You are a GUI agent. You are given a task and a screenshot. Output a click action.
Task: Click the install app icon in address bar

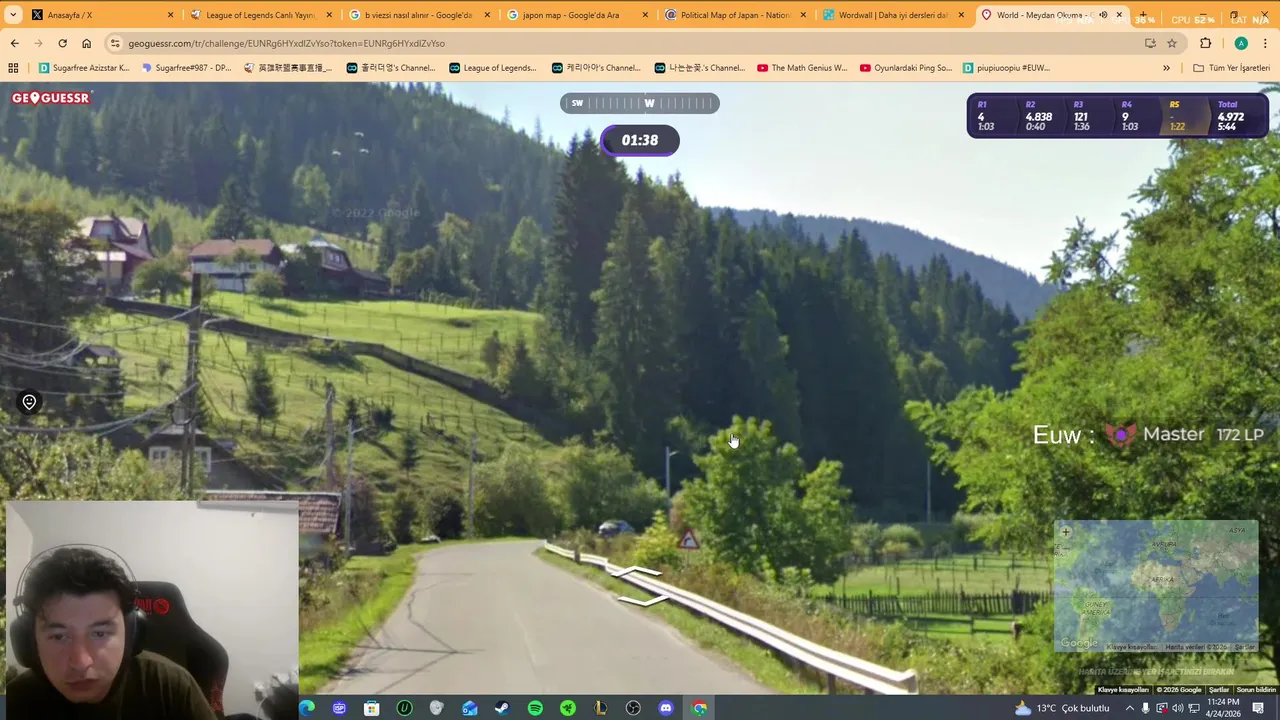1150,43
